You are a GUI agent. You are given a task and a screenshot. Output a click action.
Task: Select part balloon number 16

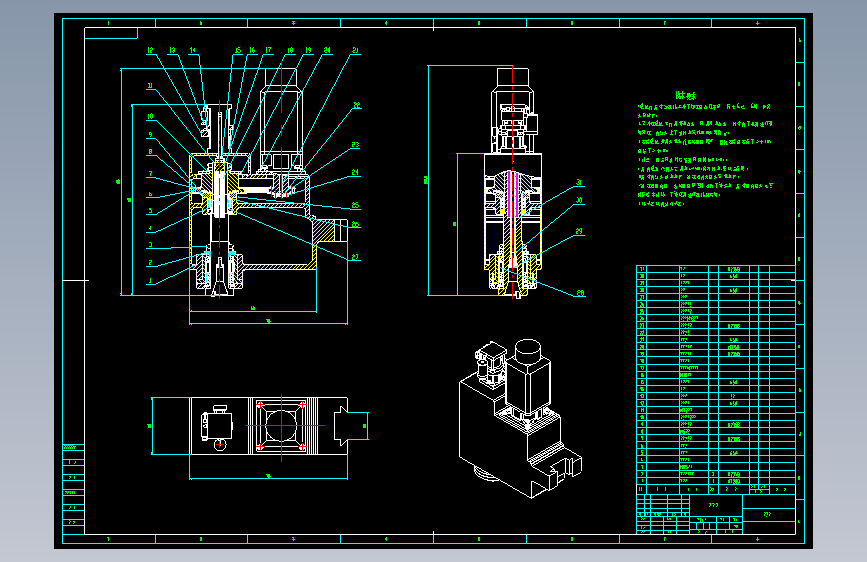[252, 50]
